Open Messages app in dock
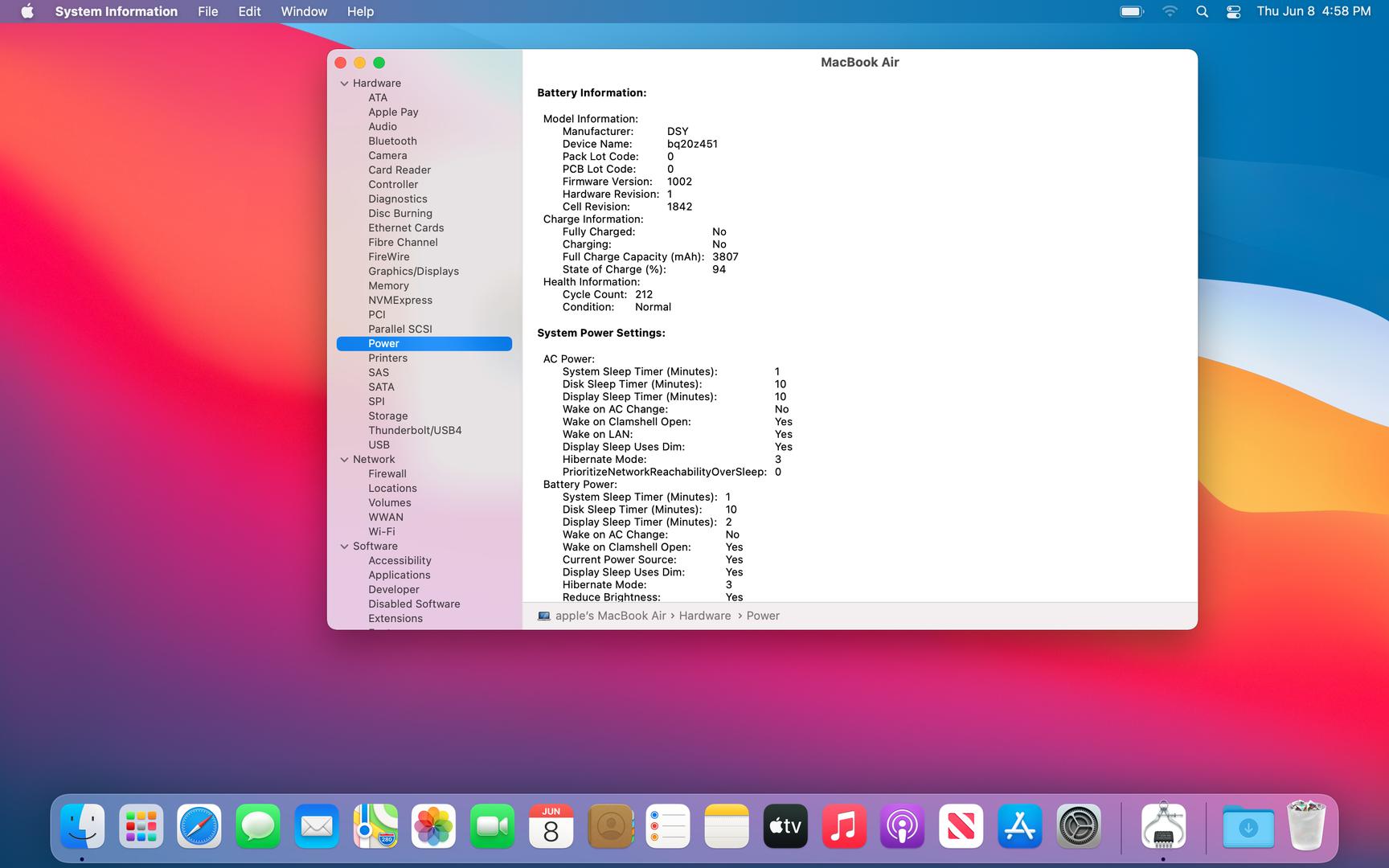 click(258, 826)
